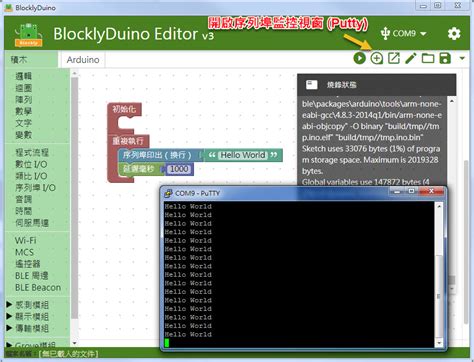
Task: Open the settings gear
Action: [x=454, y=33]
